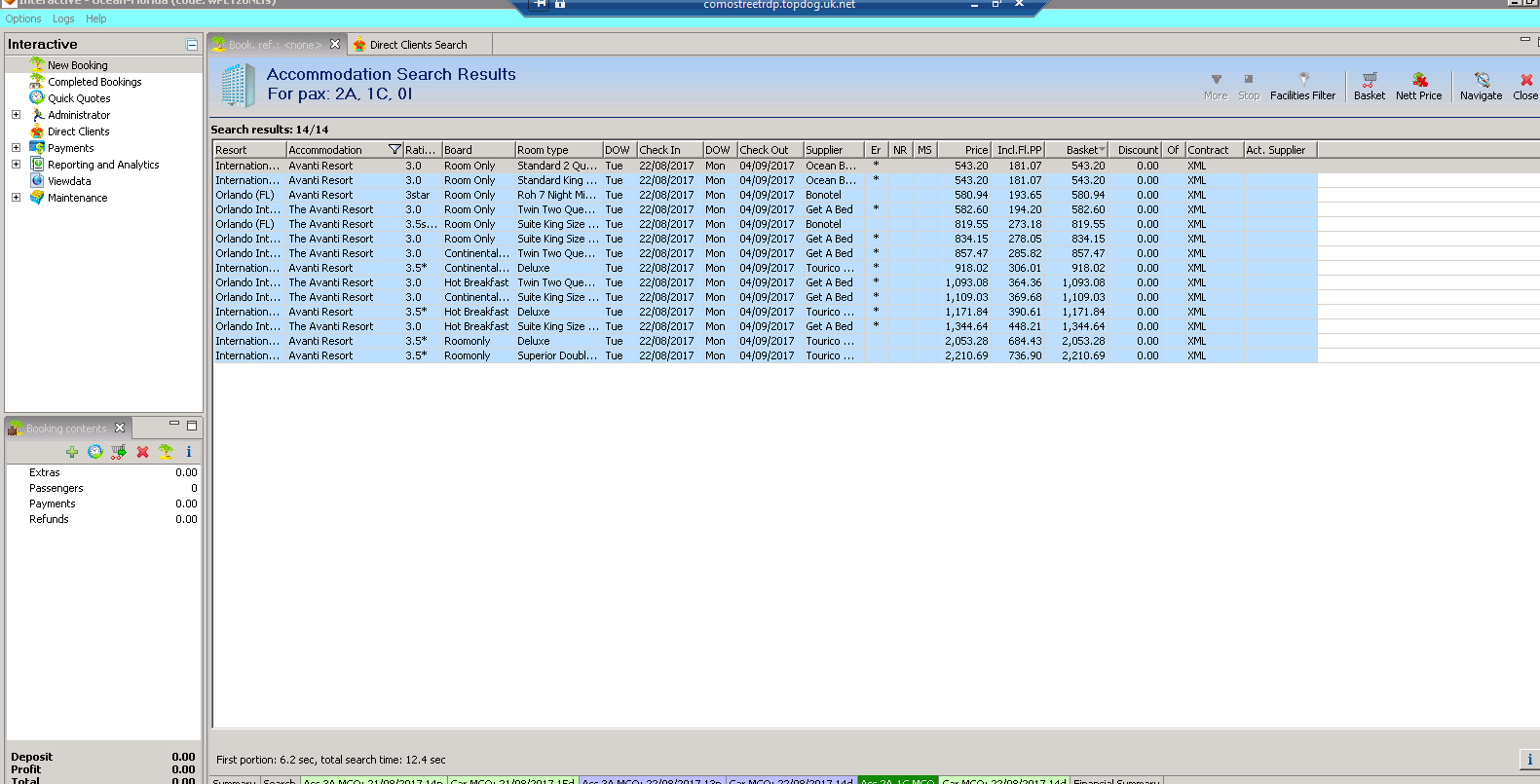Select the 'Superior Doubl...' room type cell
Image resolution: width=1540 pixels, height=784 pixels.
pyautogui.click(x=558, y=355)
